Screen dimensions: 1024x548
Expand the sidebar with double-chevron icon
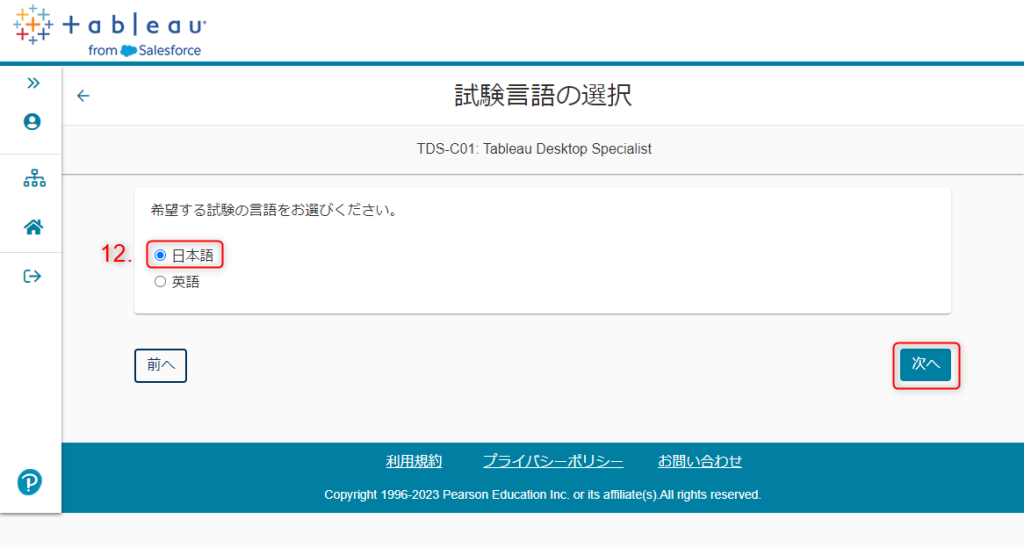(33, 83)
